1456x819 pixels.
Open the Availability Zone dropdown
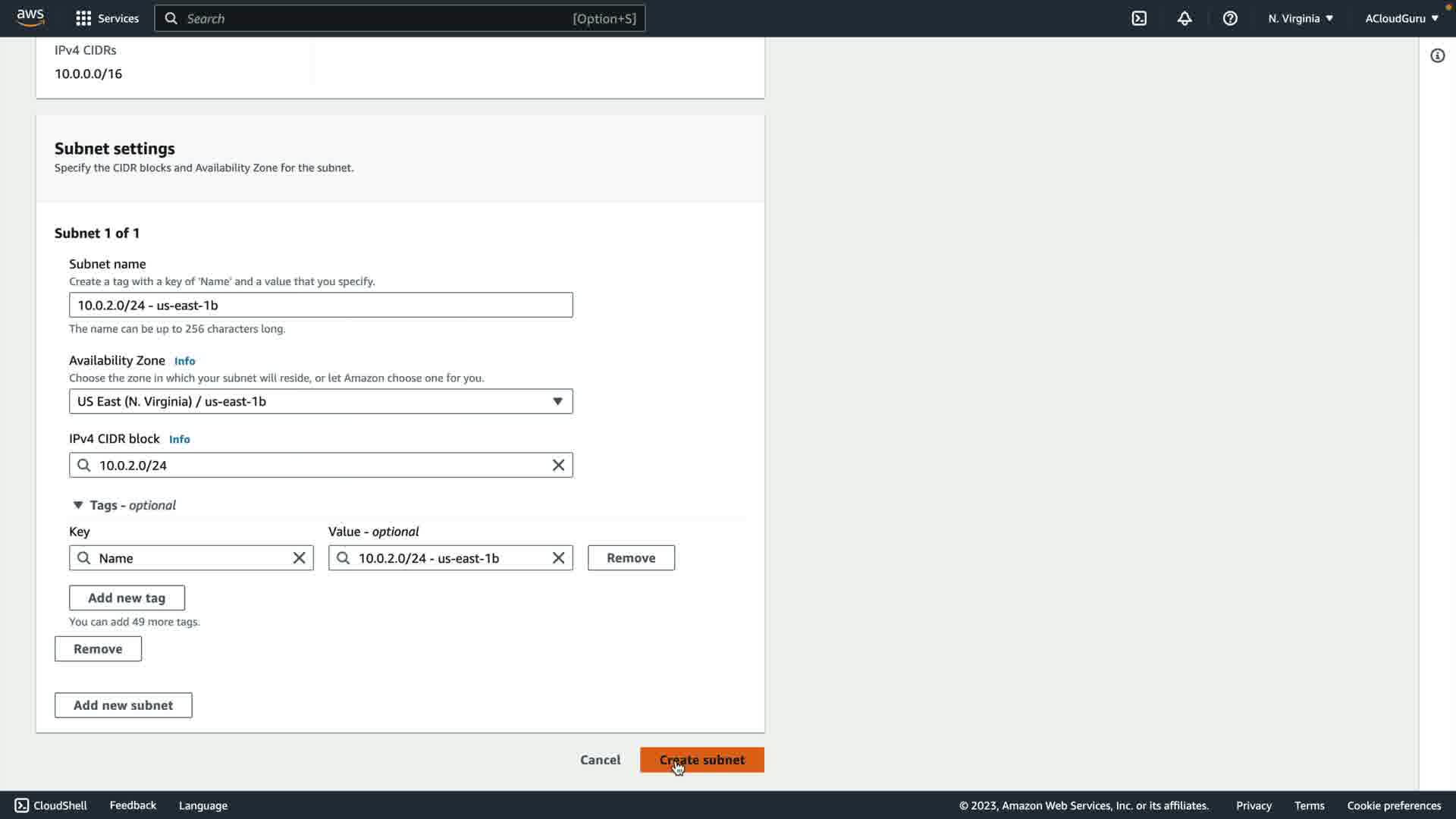pyautogui.click(x=321, y=401)
